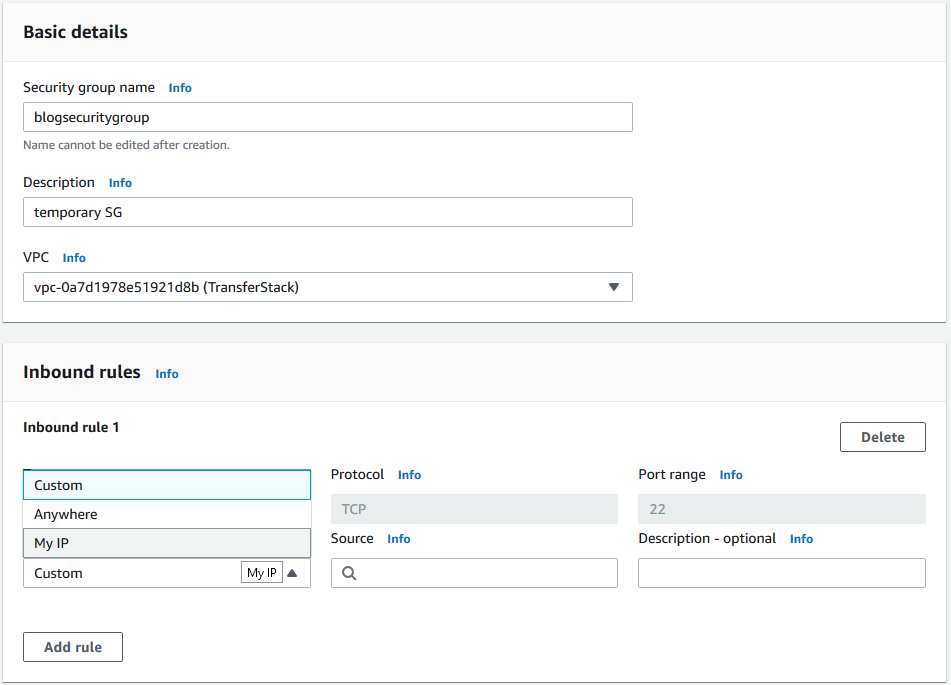Open the Info link next to Description
This screenshot has height=685, width=951.
tap(119, 183)
